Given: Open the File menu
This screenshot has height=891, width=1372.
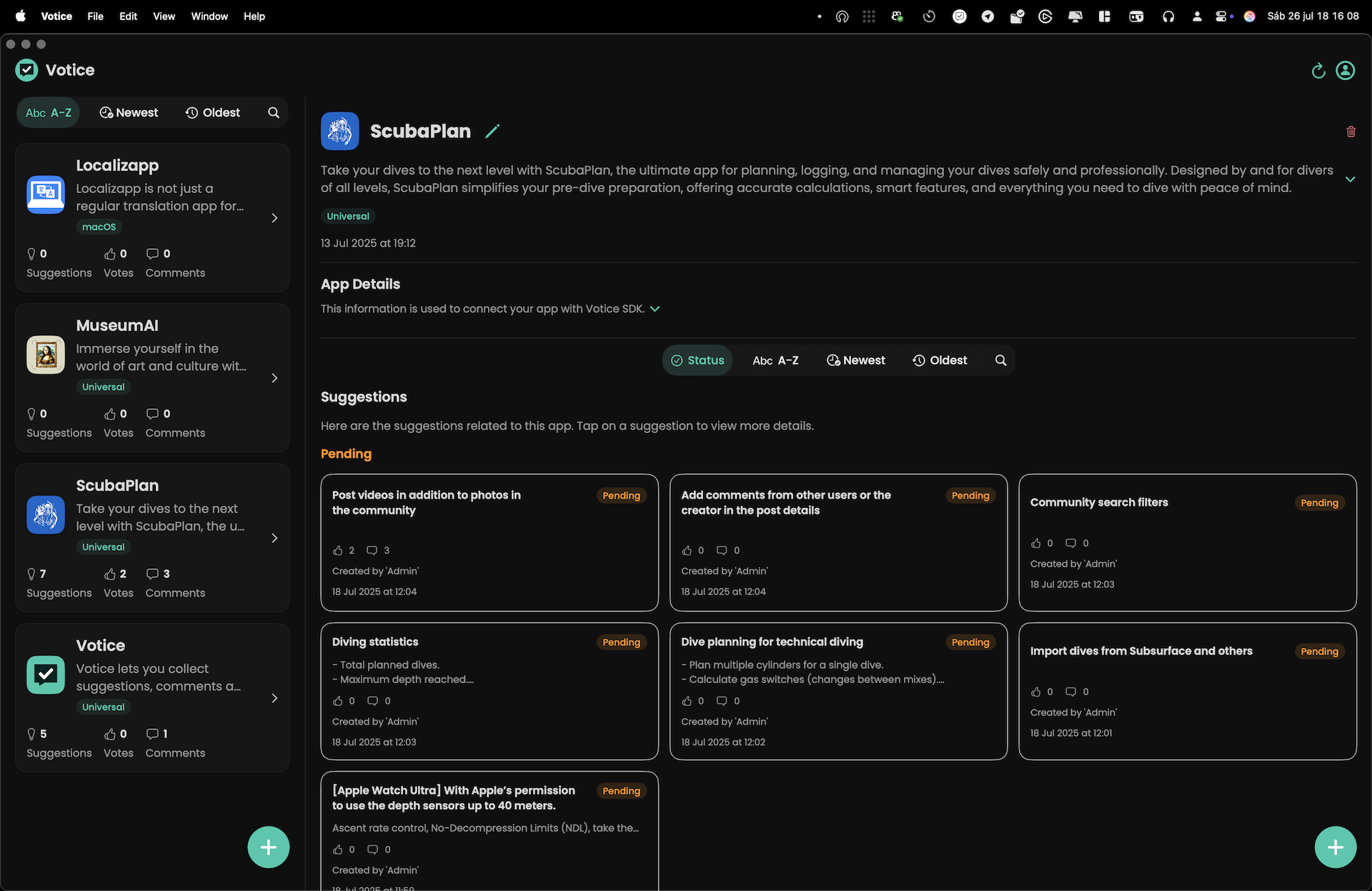Looking at the screenshot, I should (x=95, y=16).
